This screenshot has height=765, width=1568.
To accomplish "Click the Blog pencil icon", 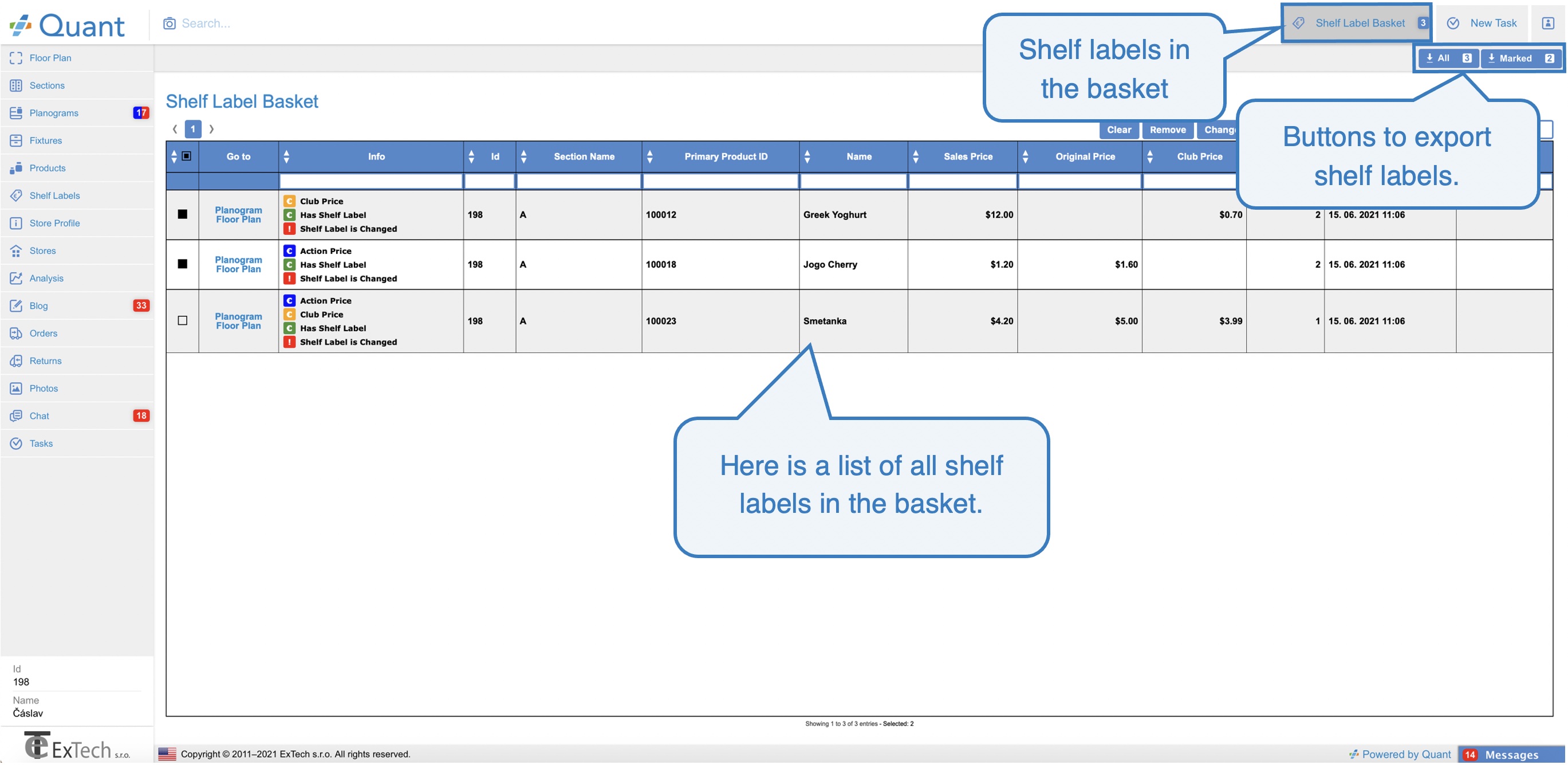I will (16, 305).
